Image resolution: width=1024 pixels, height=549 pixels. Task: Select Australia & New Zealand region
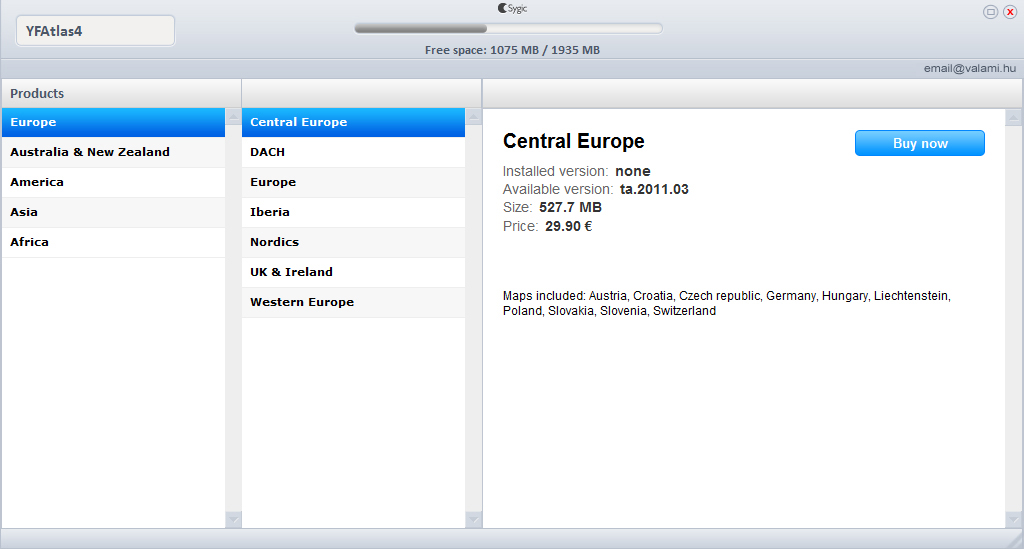[114, 152]
